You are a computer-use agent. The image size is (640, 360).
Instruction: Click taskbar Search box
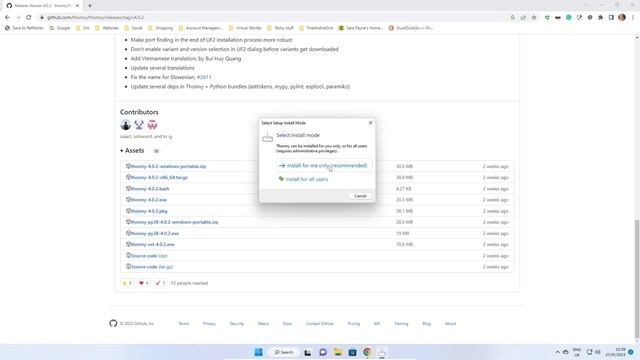pos(284,352)
